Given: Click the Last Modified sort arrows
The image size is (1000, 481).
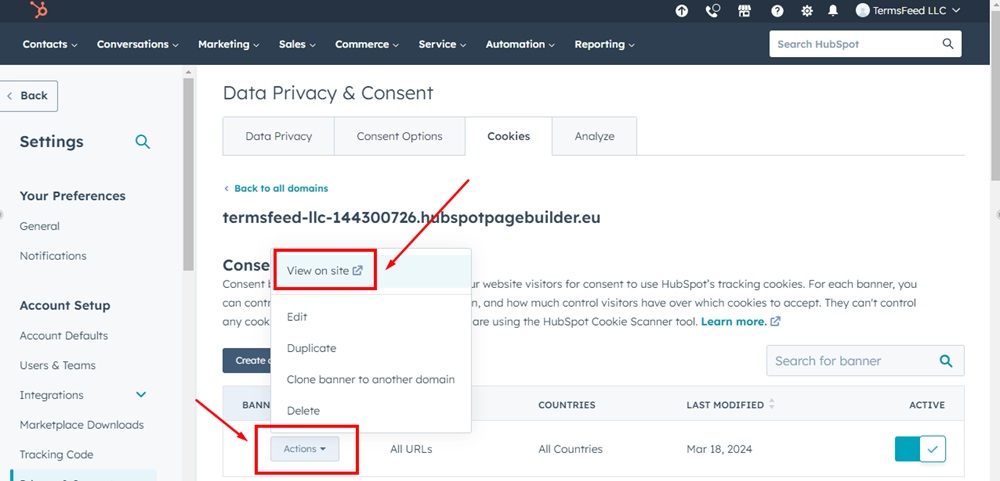Looking at the screenshot, I should [772, 404].
